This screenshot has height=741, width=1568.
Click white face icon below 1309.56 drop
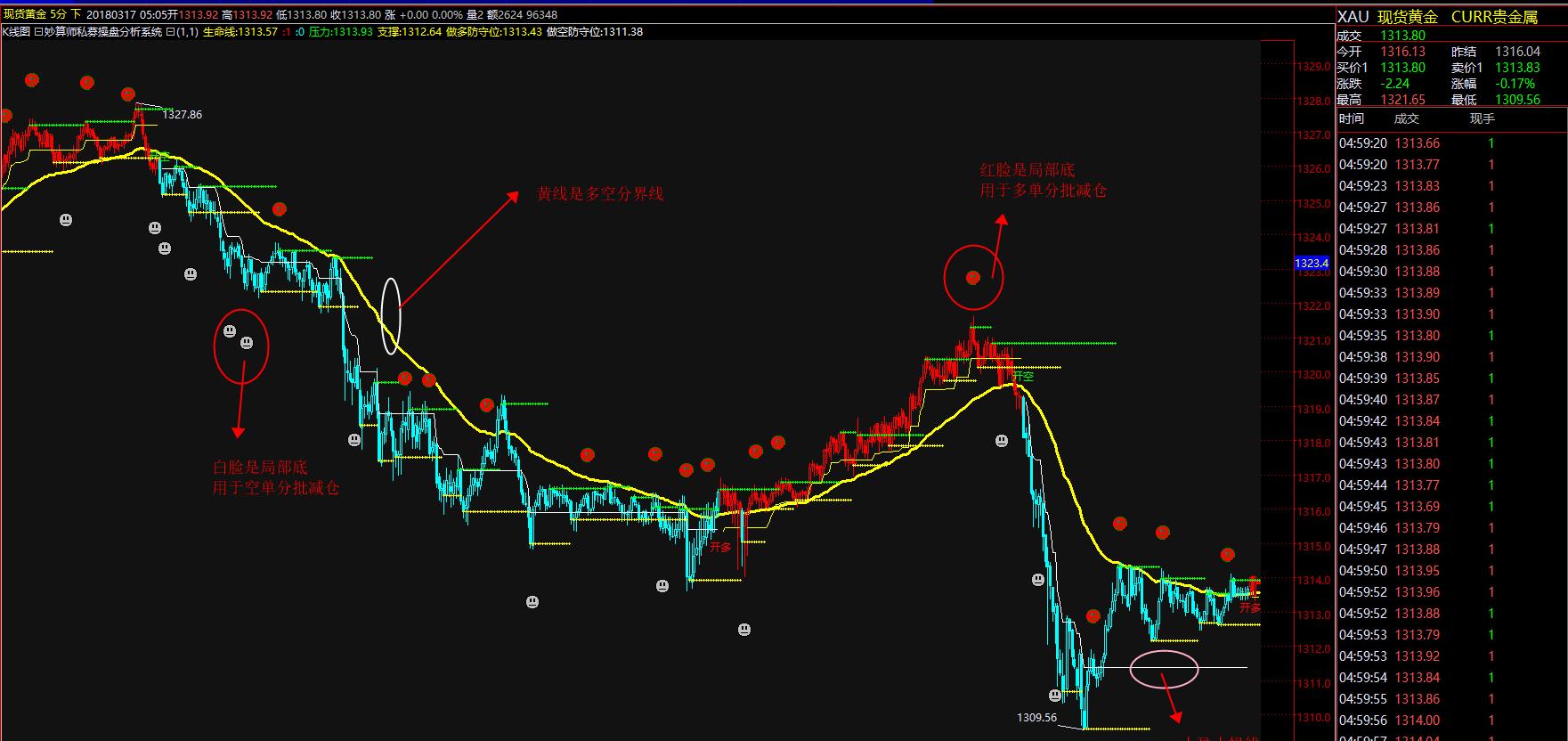(x=1055, y=696)
